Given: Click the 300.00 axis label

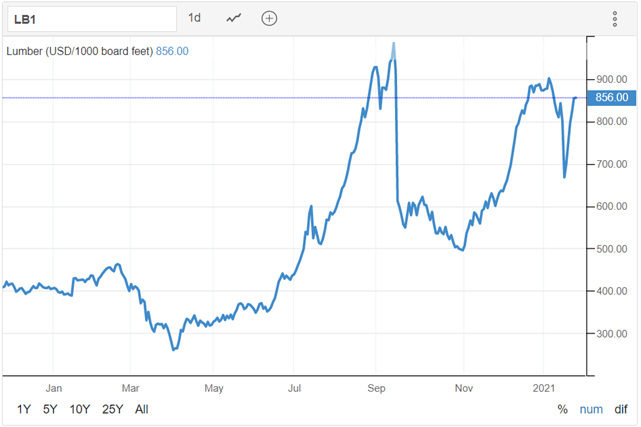Looking at the screenshot, I should pos(612,334).
